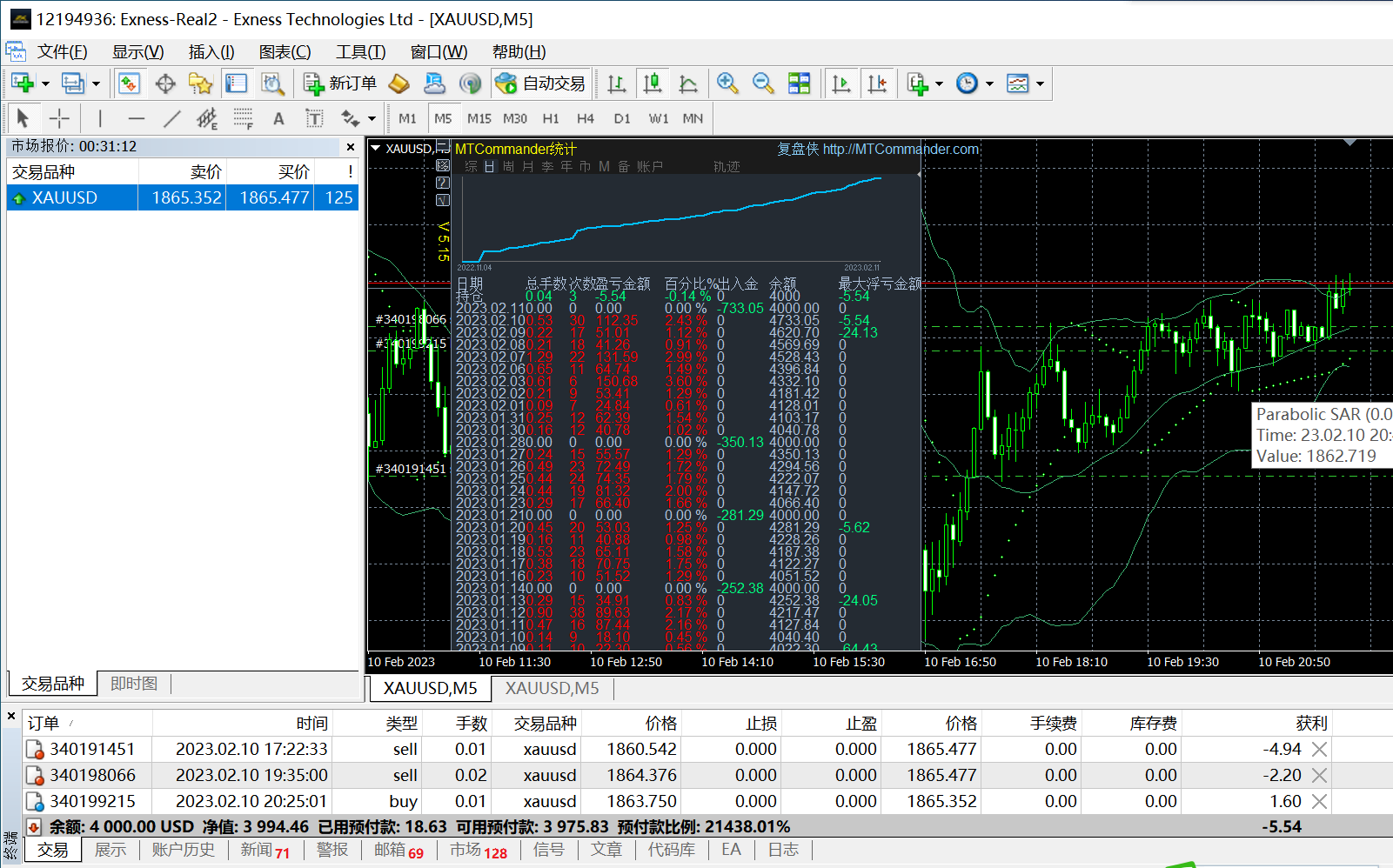
Task: Expand the arrows objects dropdown
Action: [x=372, y=119]
